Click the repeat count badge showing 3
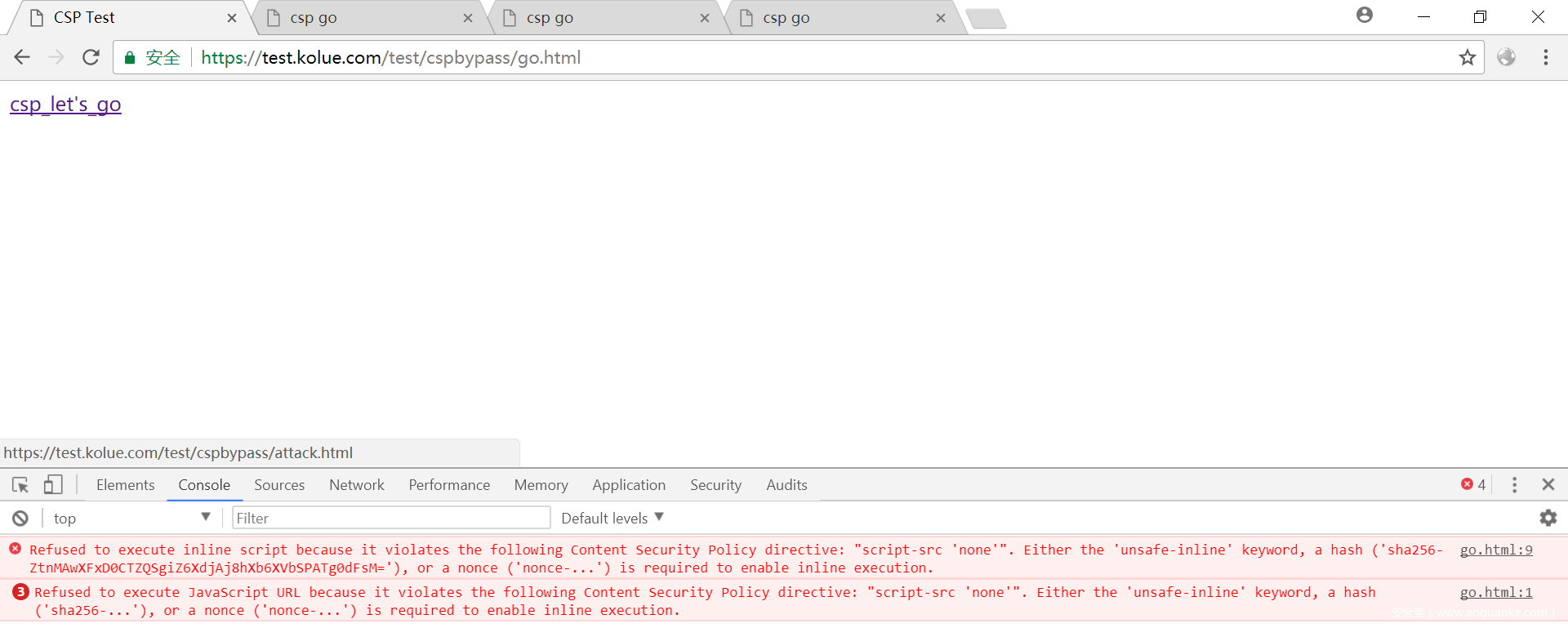 pyautogui.click(x=20, y=592)
